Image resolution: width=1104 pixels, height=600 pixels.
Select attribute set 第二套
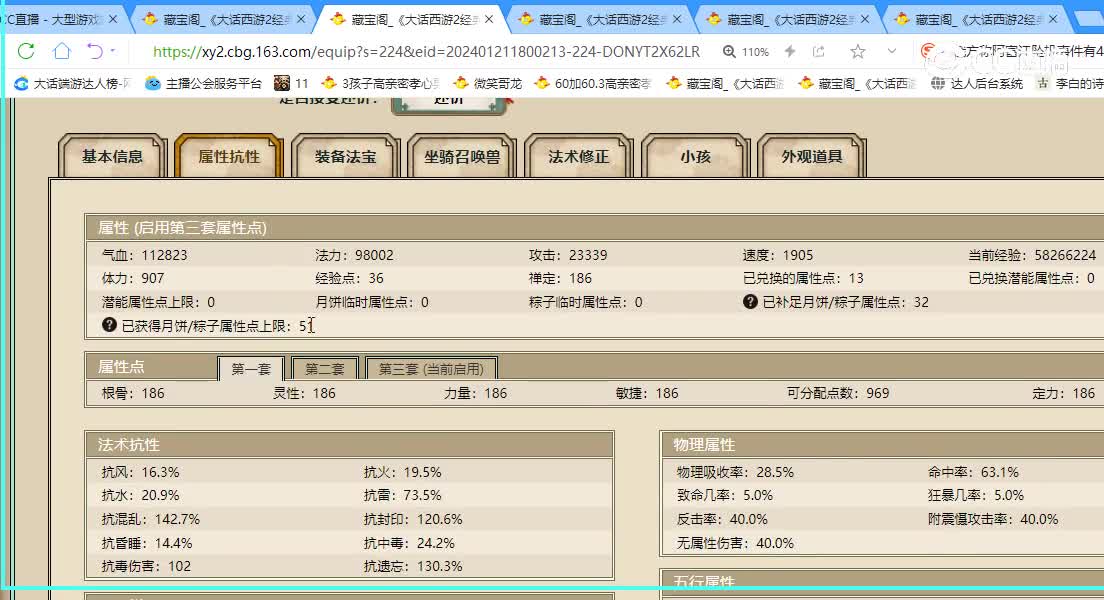pos(325,368)
